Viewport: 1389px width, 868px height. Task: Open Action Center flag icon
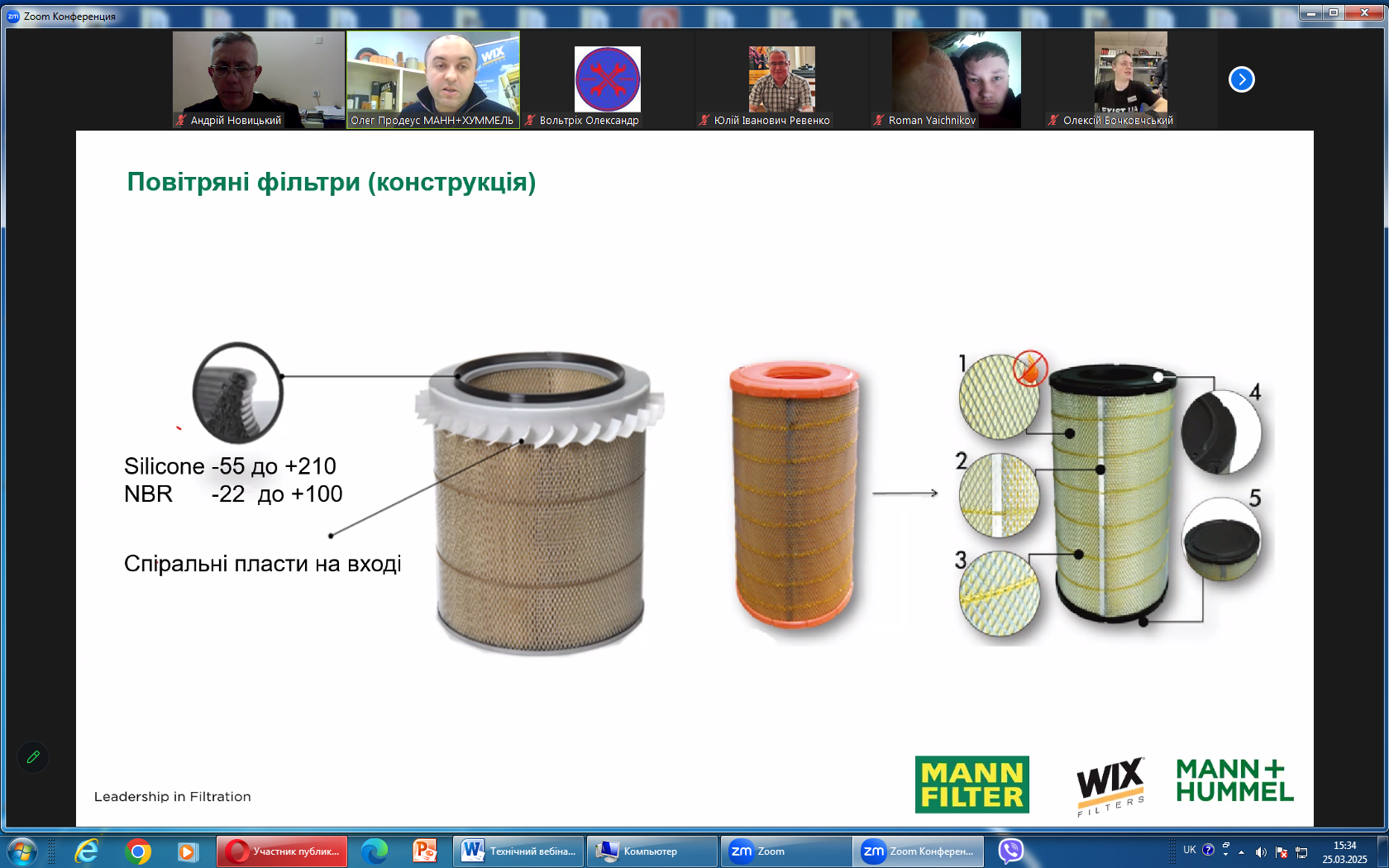pos(1282,852)
